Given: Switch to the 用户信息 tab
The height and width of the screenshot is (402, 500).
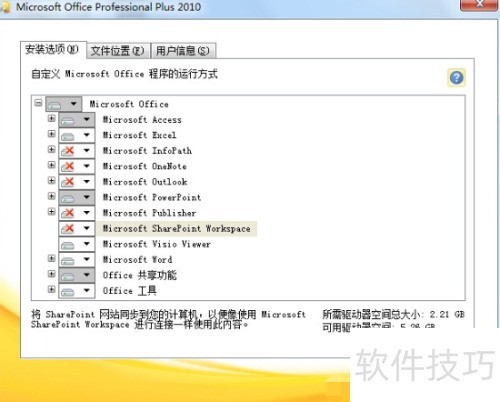Looking at the screenshot, I should (183, 51).
